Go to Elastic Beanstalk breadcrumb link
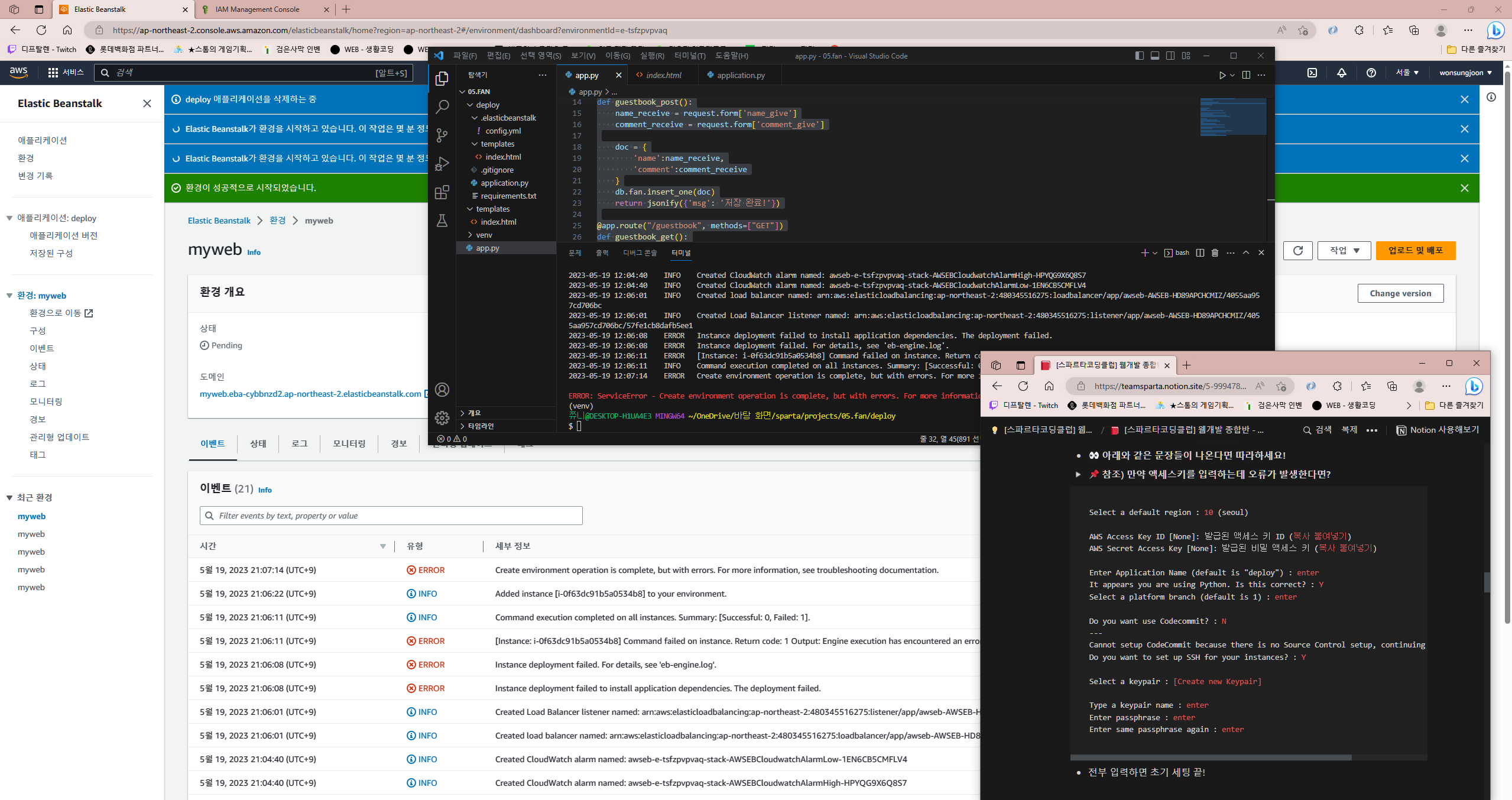The image size is (1512, 800). 219,221
